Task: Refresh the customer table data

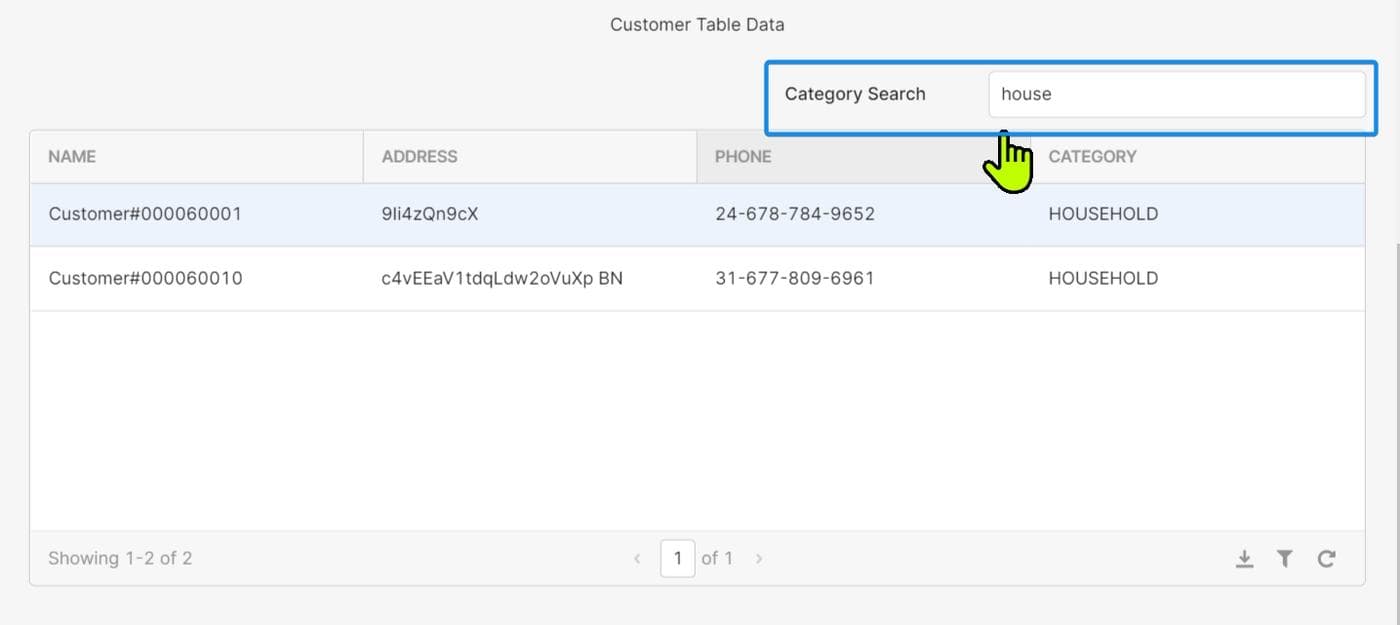Action: pyautogui.click(x=1327, y=559)
